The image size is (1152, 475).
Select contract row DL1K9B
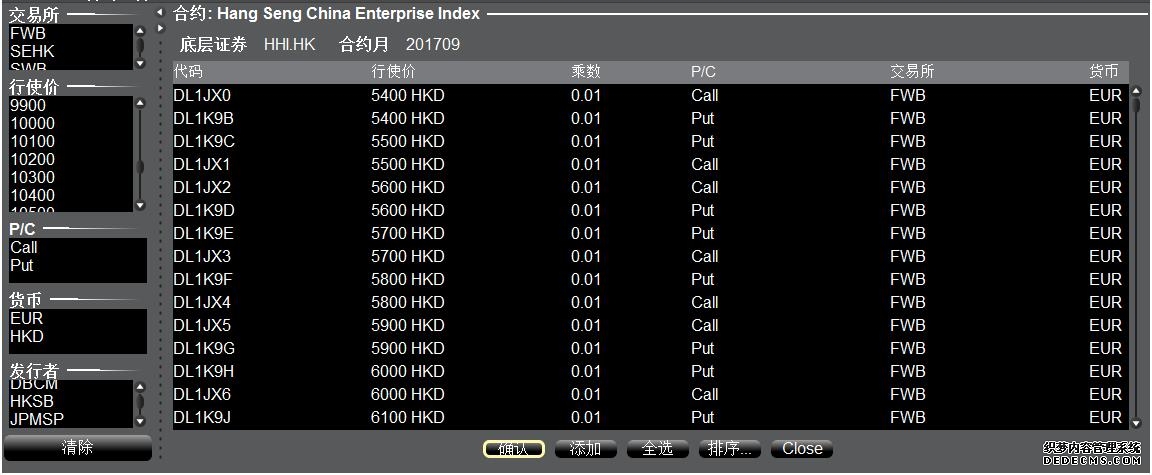coord(650,118)
